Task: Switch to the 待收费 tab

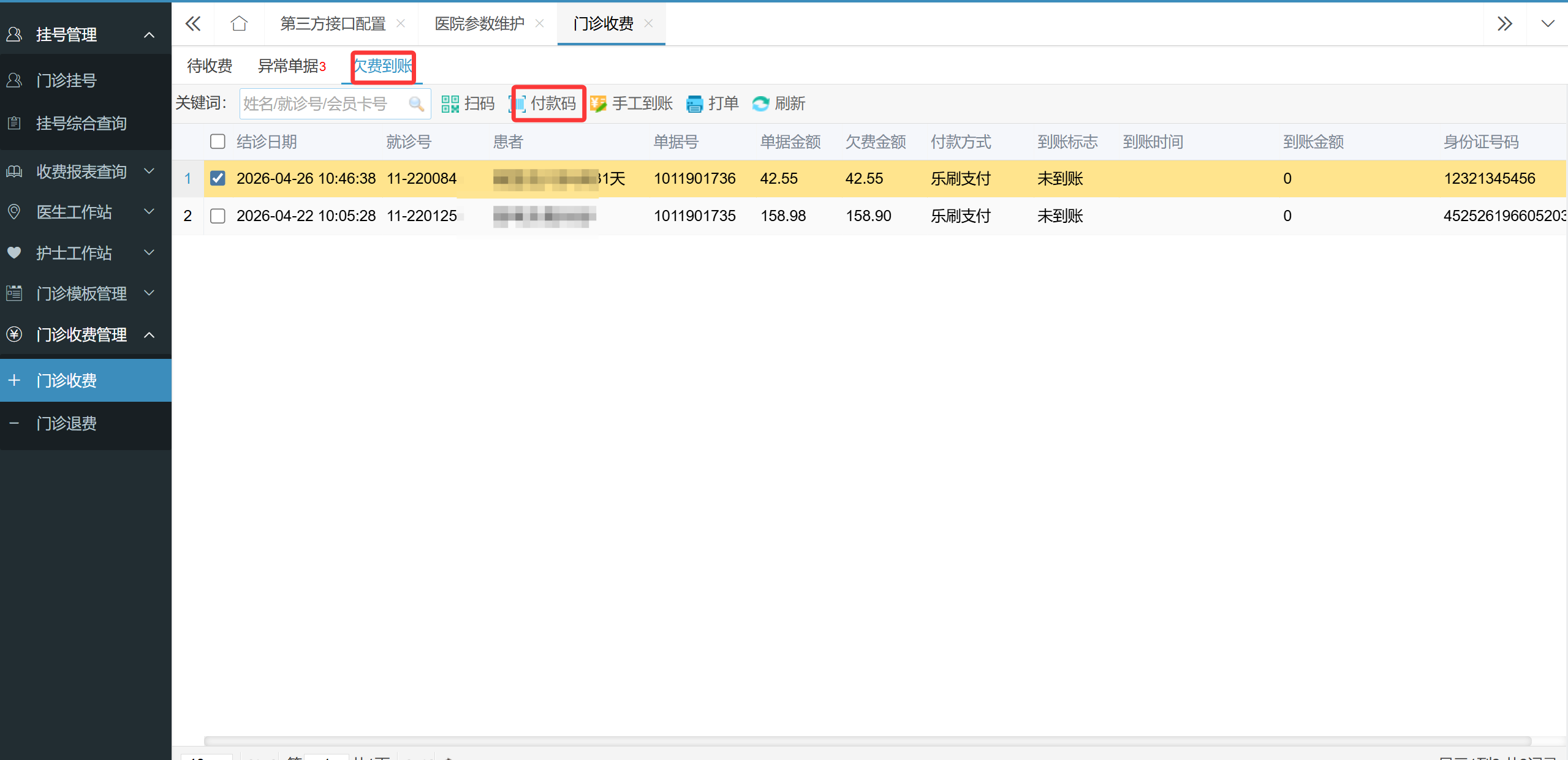Action: 210,66
